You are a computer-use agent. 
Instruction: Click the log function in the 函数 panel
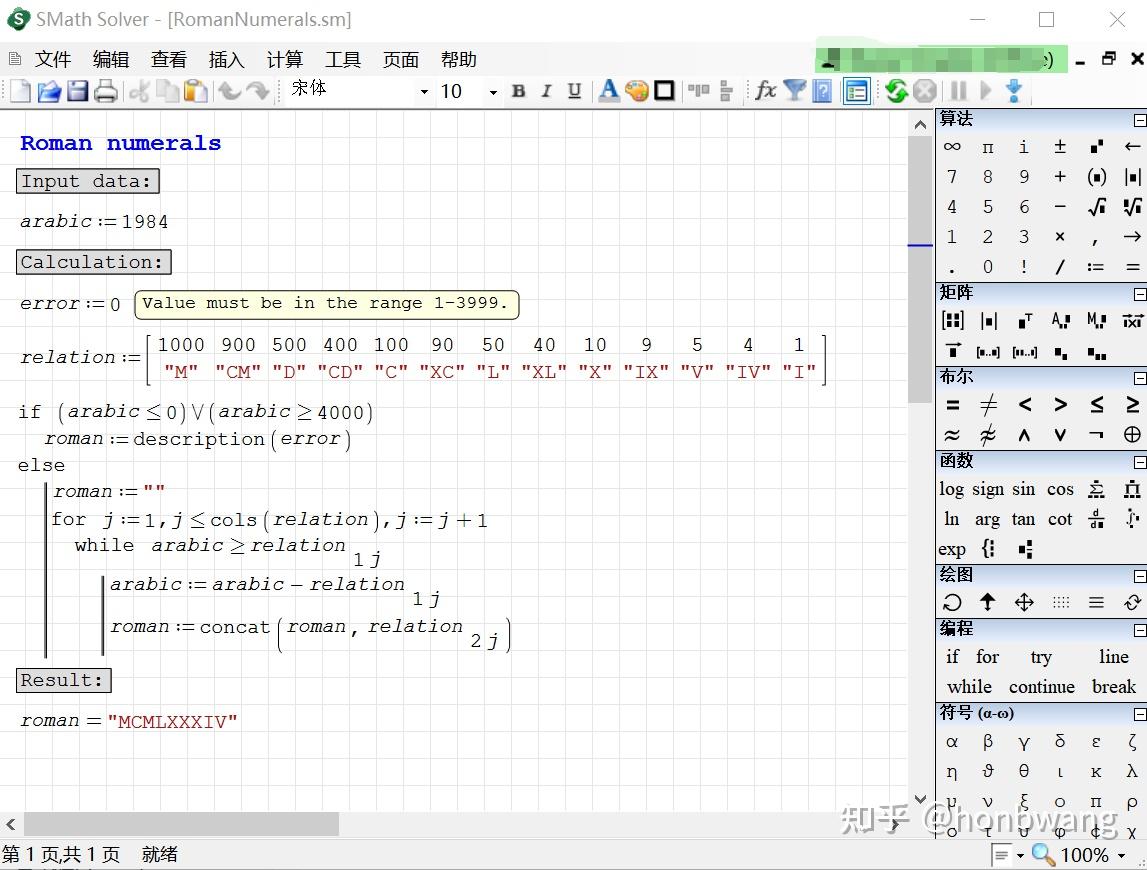pos(950,489)
